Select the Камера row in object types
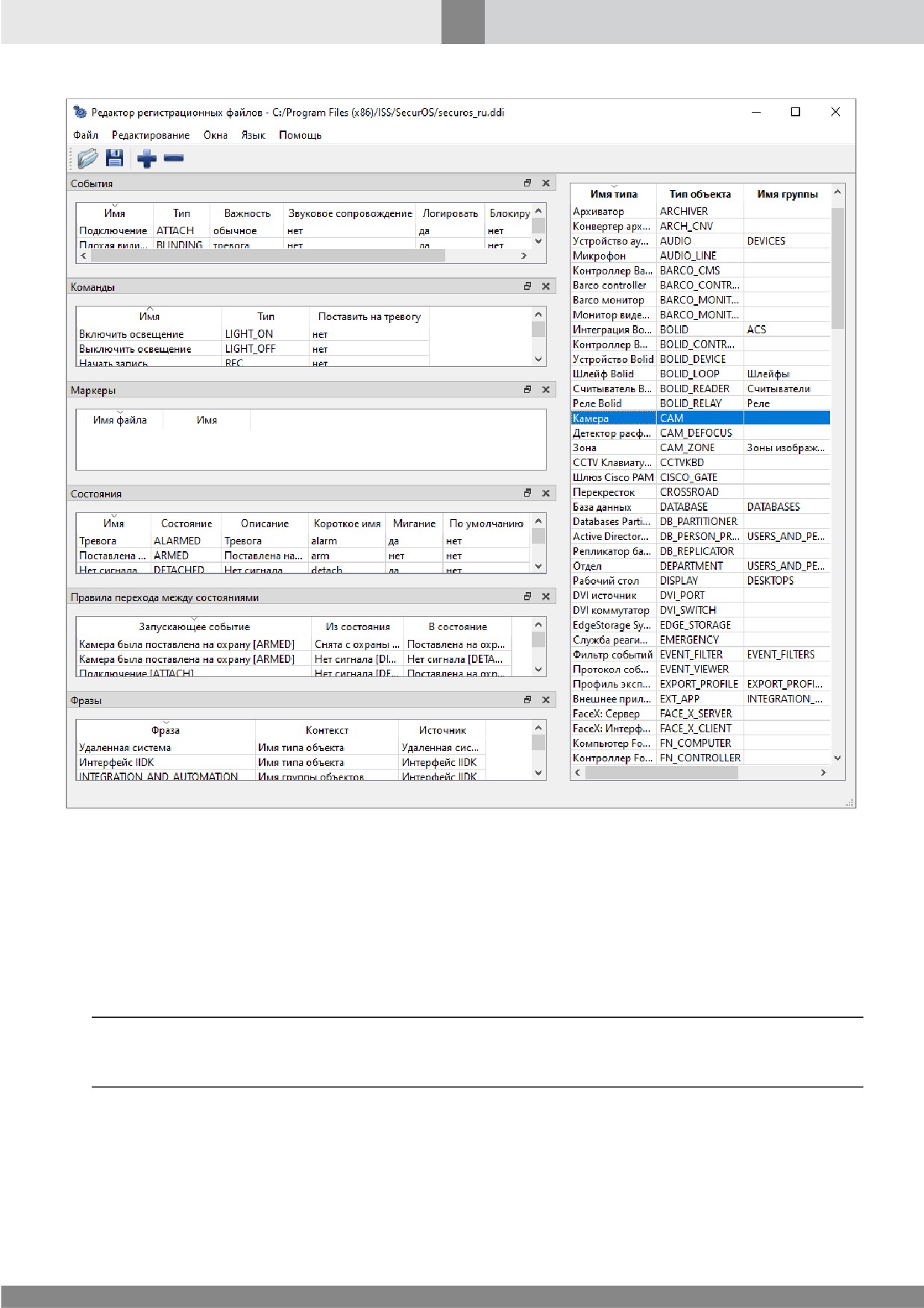The image size is (924, 1308). 700,418
